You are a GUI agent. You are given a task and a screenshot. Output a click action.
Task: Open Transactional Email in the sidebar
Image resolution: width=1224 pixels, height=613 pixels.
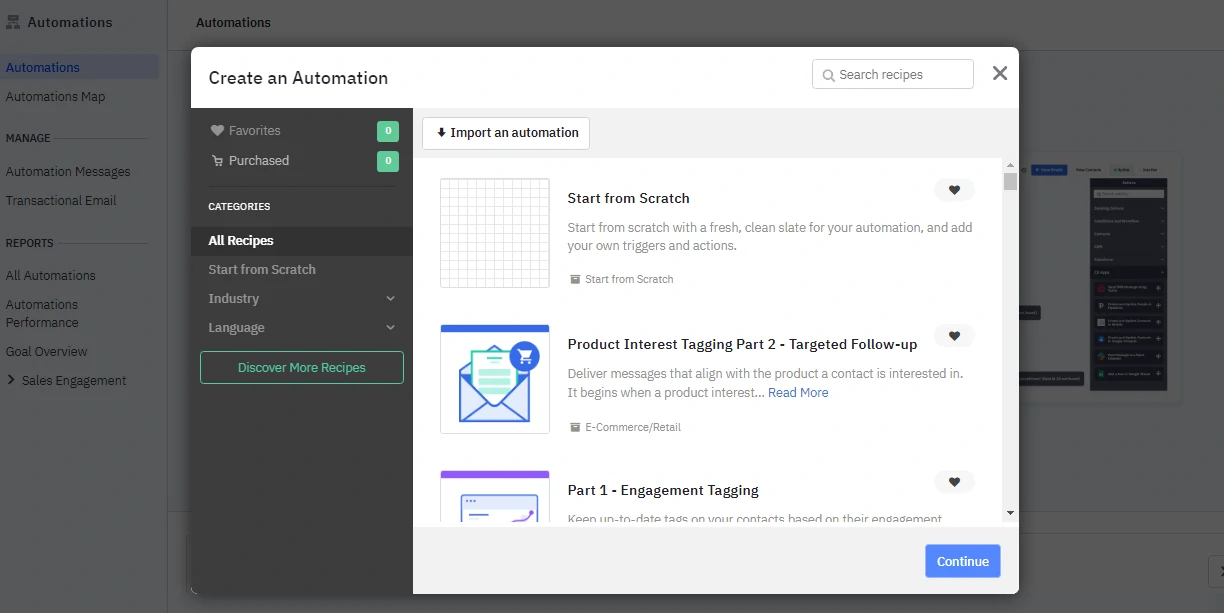pyautogui.click(x=61, y=201)
